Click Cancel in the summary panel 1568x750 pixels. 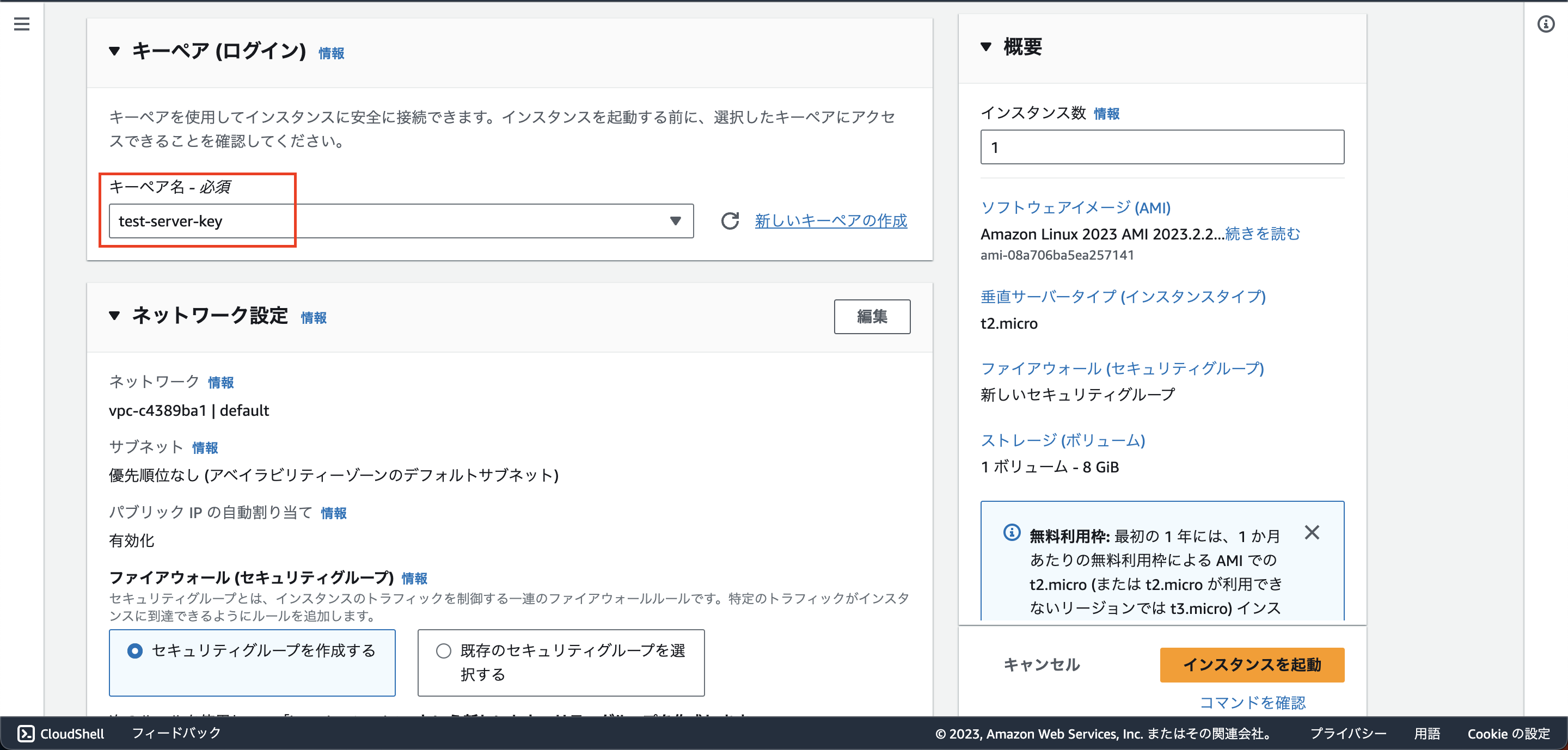[x=1042, y=664]
